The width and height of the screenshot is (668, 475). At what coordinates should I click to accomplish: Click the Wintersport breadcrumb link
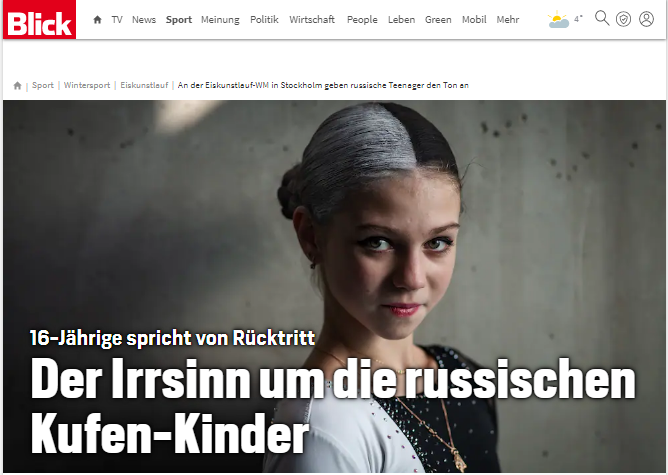coord(87,86)
